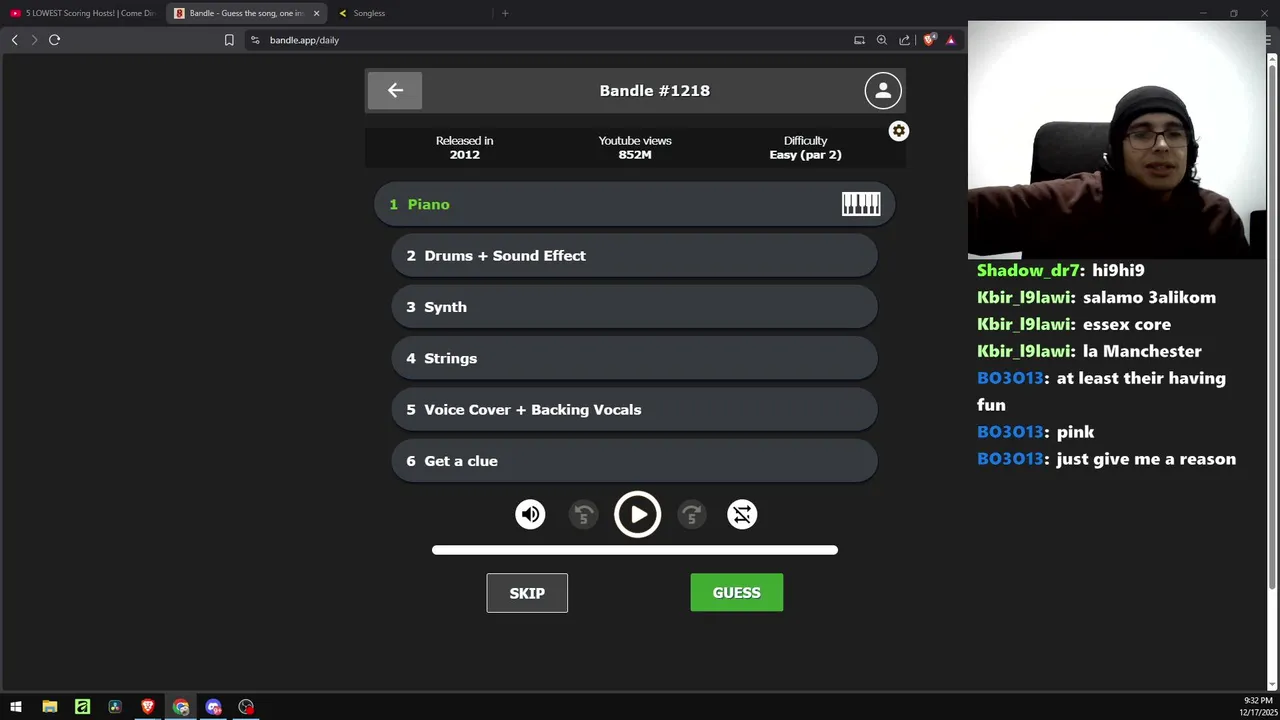Click the piano keyboard icon
Viewport: 1280px width, 720px height.
(x=861, y=204)
